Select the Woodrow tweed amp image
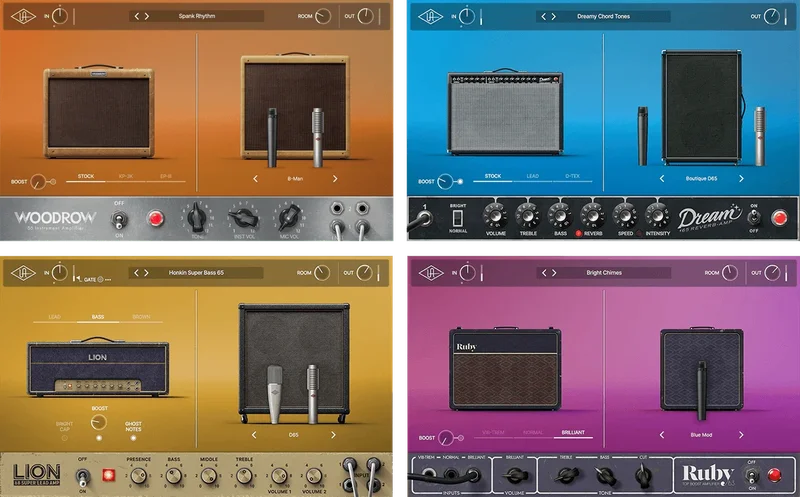This screenshot has width=800, height=497. [99, 111]
